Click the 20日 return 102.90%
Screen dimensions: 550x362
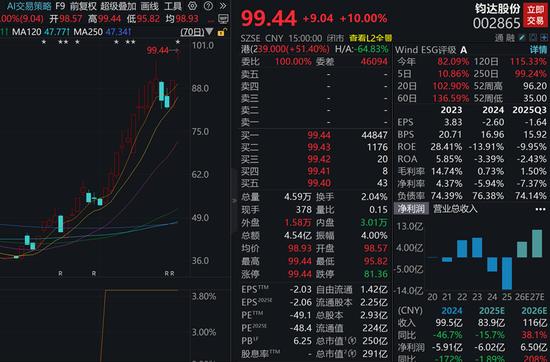(451, 86)
